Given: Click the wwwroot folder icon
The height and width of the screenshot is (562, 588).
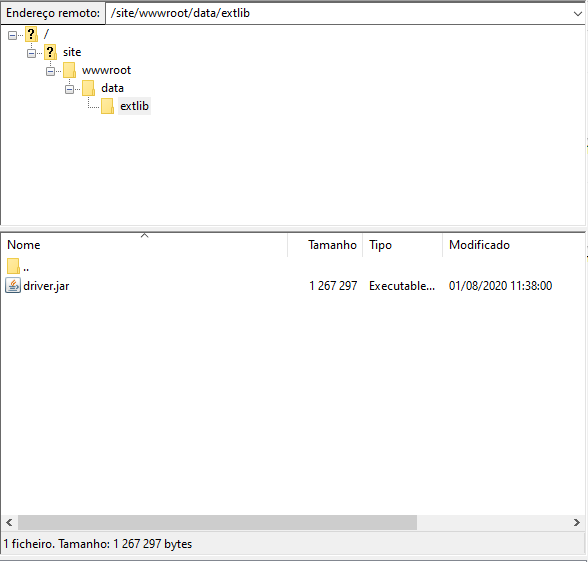Looking at the screenshot, I should point(69,70).
